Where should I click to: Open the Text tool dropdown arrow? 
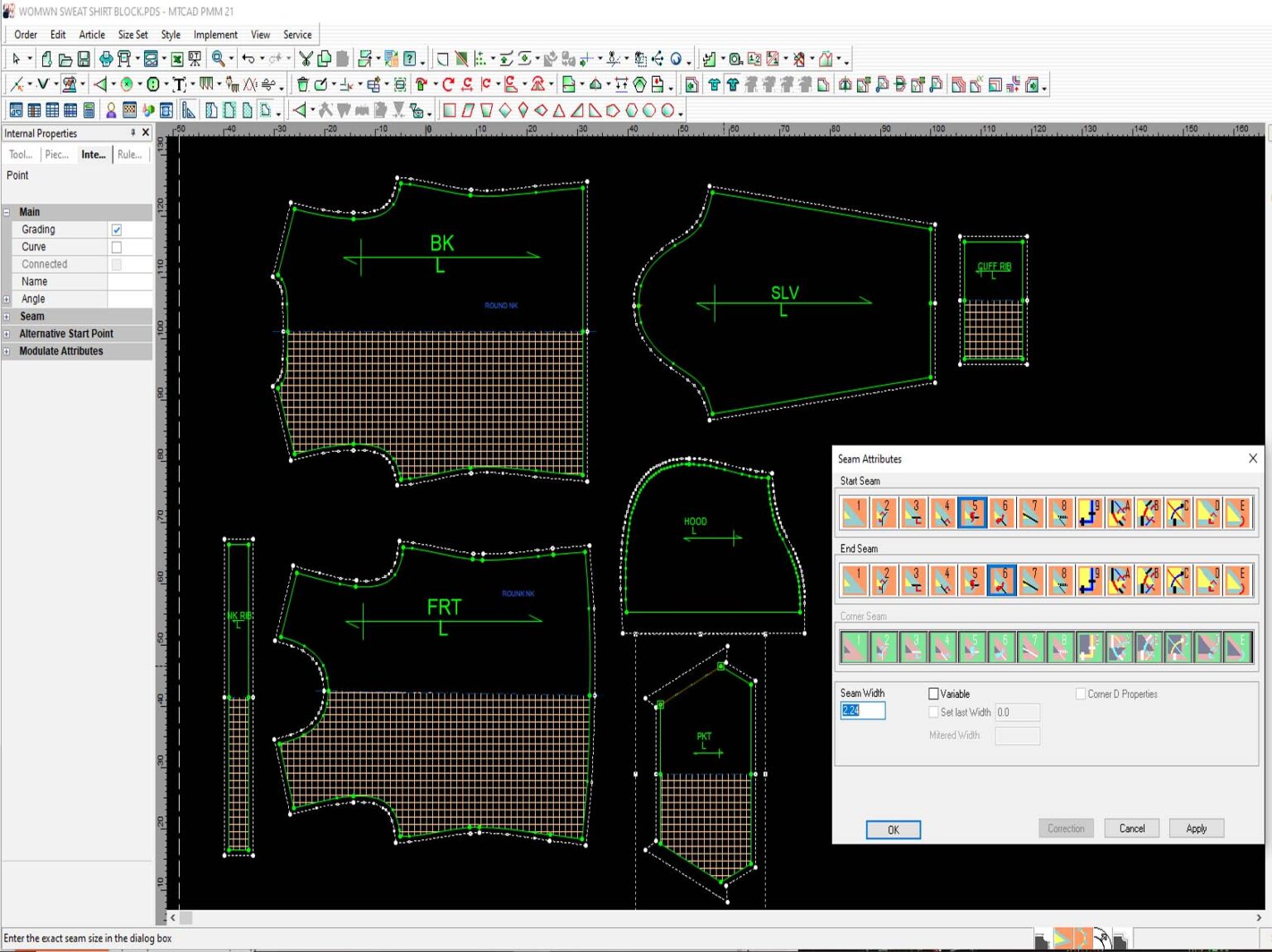pyautogui.click(x=192, y=84)
